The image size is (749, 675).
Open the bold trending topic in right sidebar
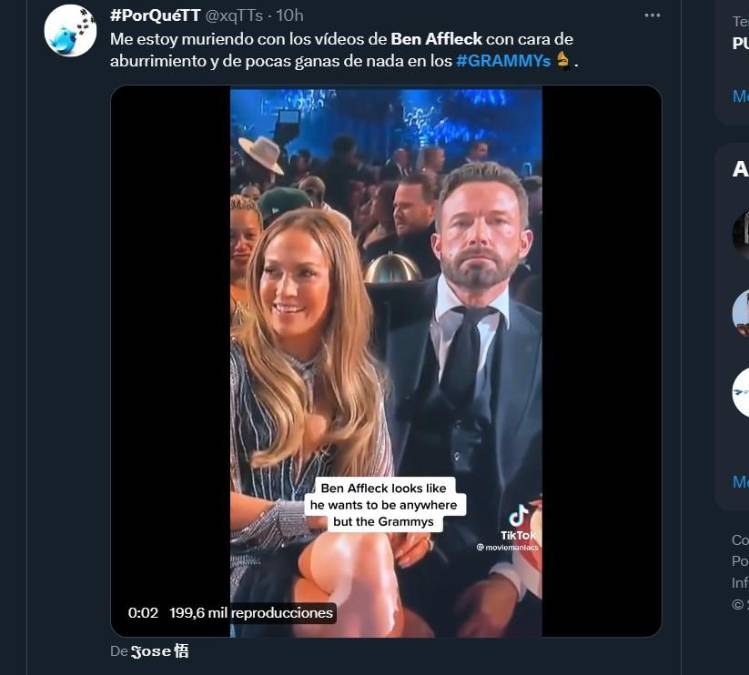pyautogui.click(x=740, y=43)
